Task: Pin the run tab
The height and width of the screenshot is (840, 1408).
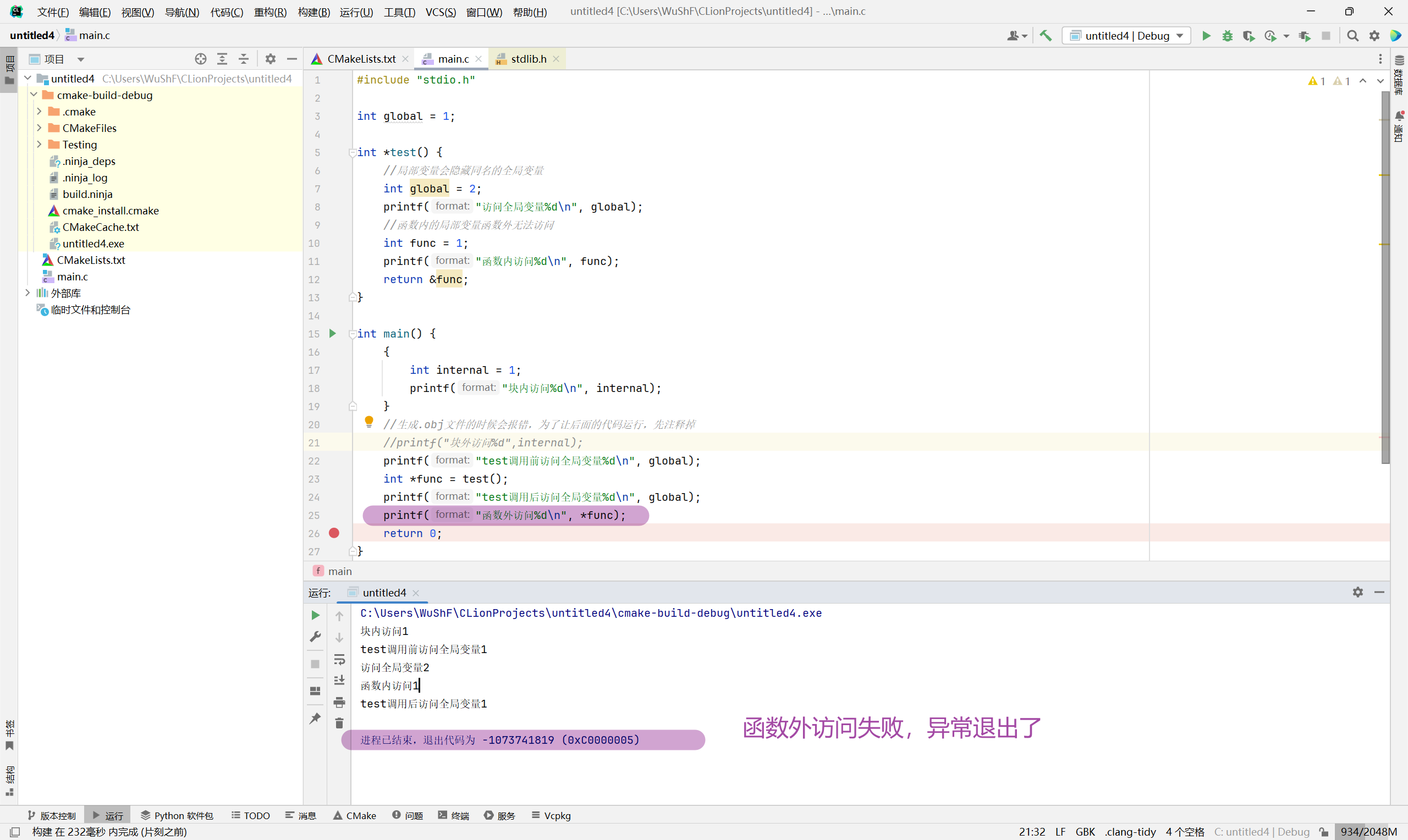Action: (315, 719)
